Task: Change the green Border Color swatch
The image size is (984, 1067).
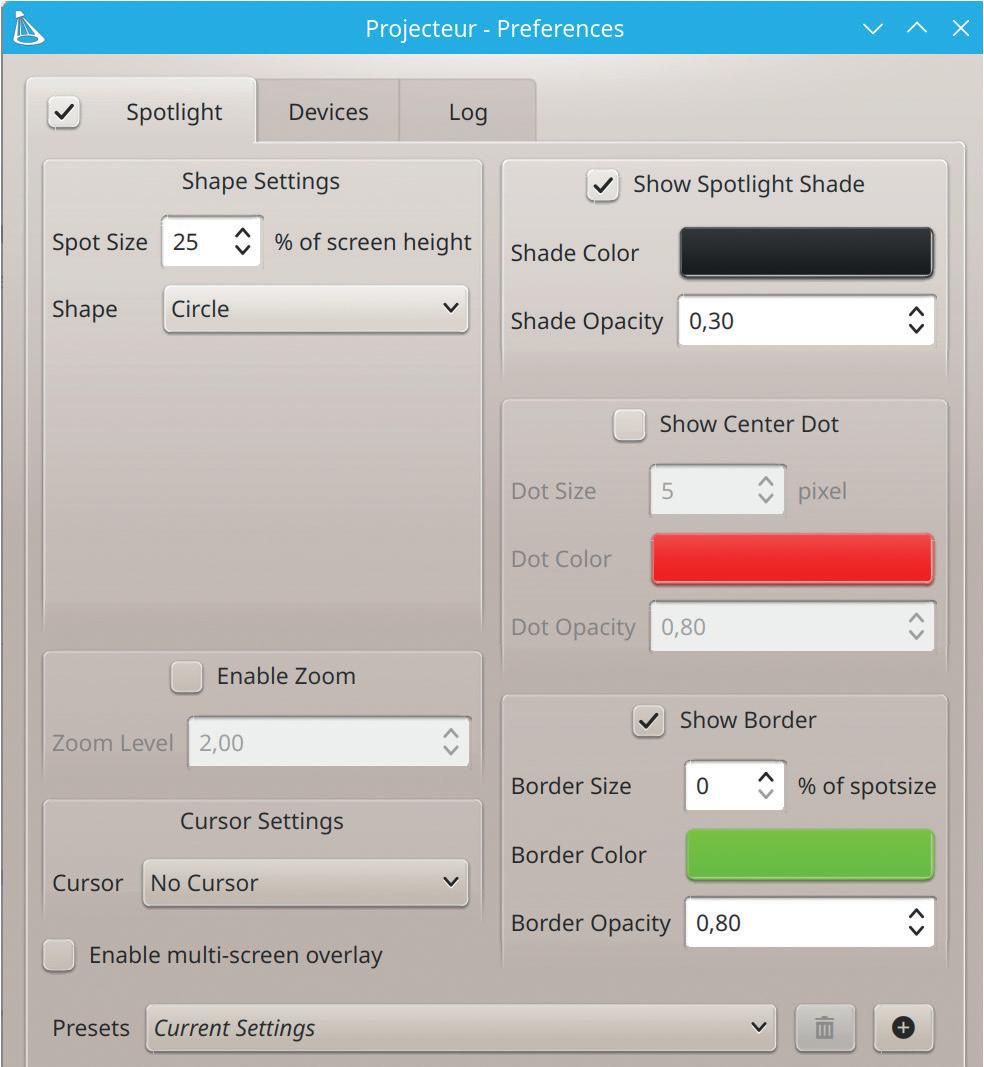Action: [x=810, y=855]
